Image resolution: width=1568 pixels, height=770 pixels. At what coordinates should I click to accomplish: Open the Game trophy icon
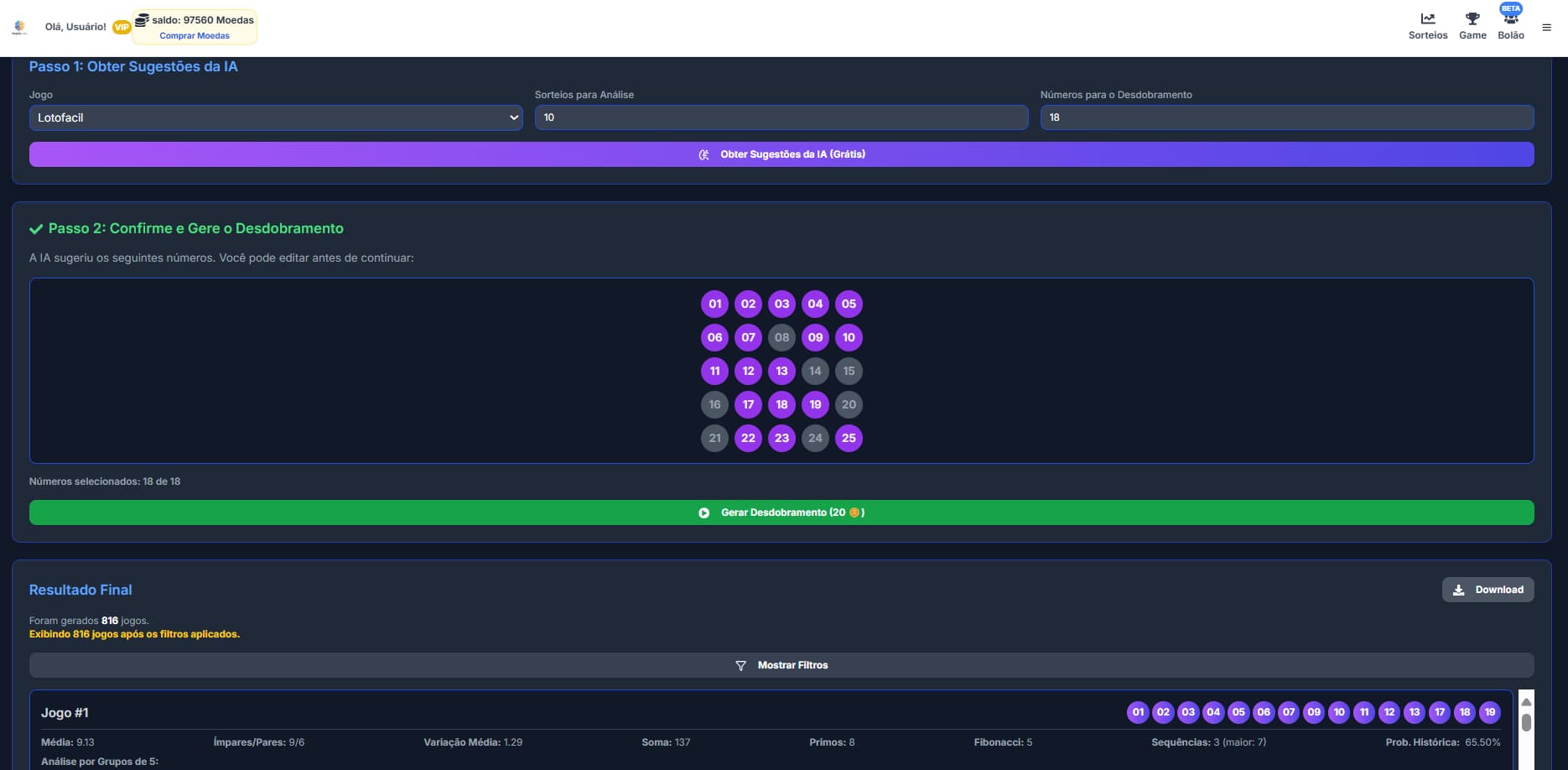pyautogui.click(x=1472, y=19)
